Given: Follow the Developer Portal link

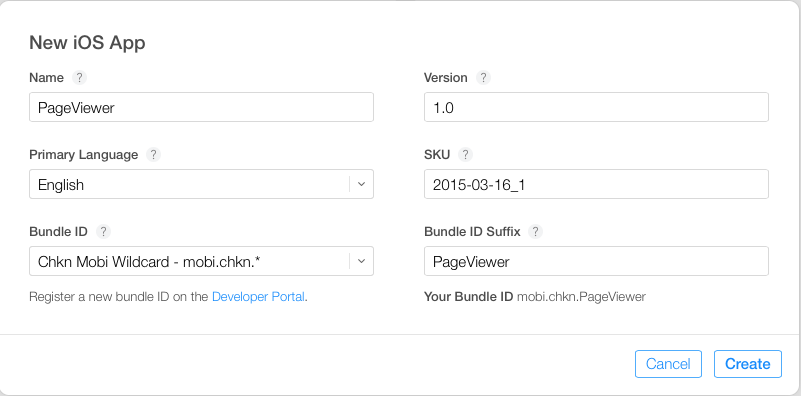Looking at the screenshot, I should pyautogui.click(x=258, y=297).
